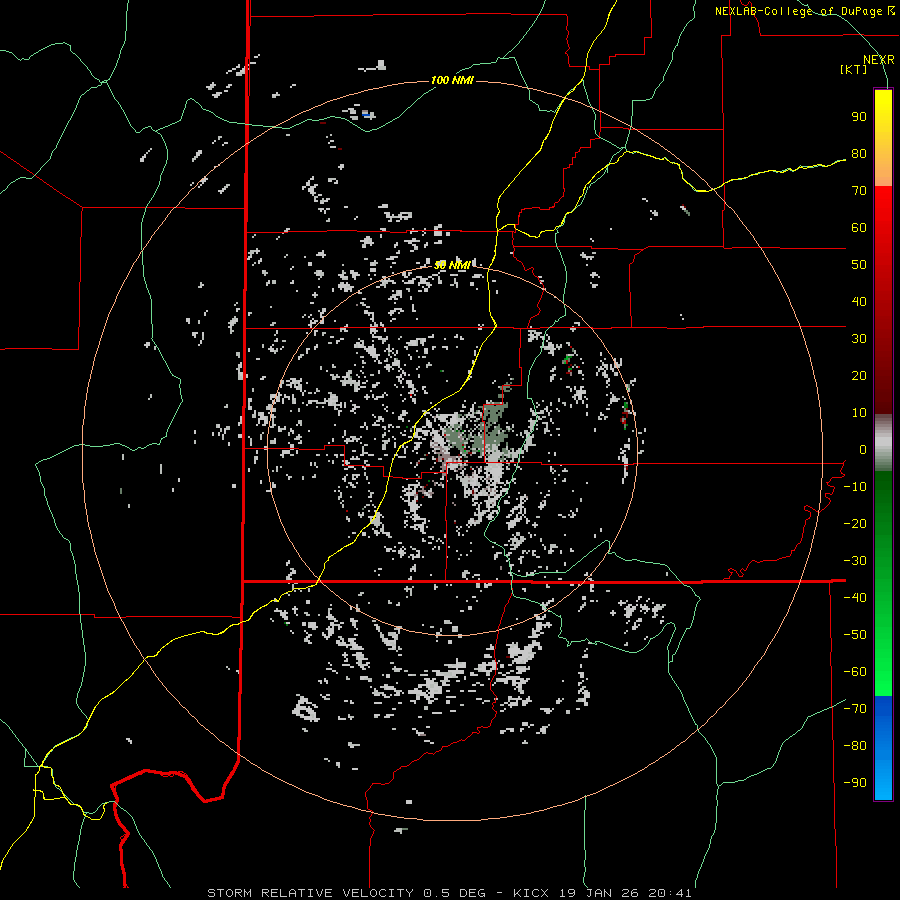Select the -40 value on velocity scale
This screenshot has height=900, width=900.
(x=855, y=598)
